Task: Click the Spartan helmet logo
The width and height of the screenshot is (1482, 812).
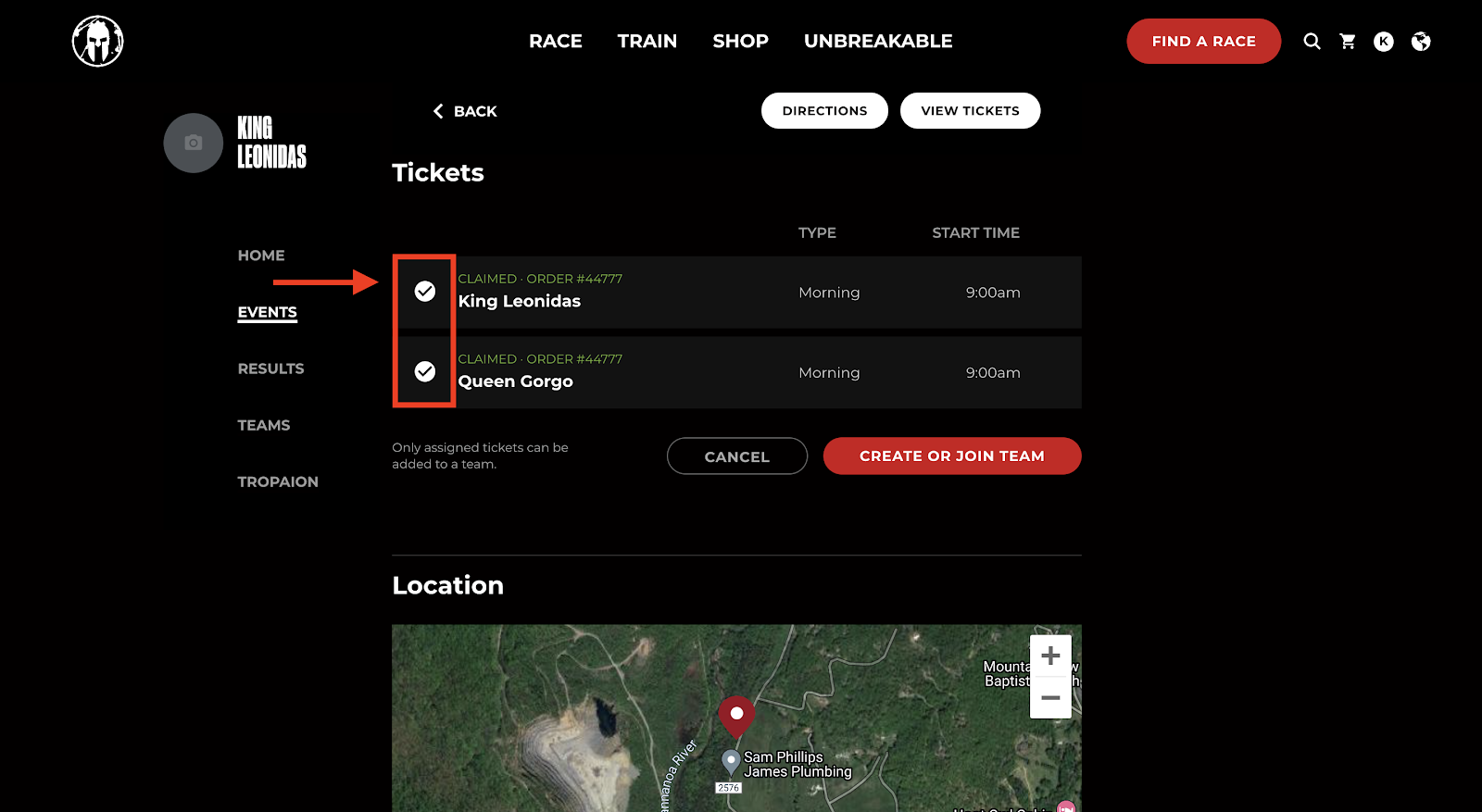Action: (x=97, y=42)
